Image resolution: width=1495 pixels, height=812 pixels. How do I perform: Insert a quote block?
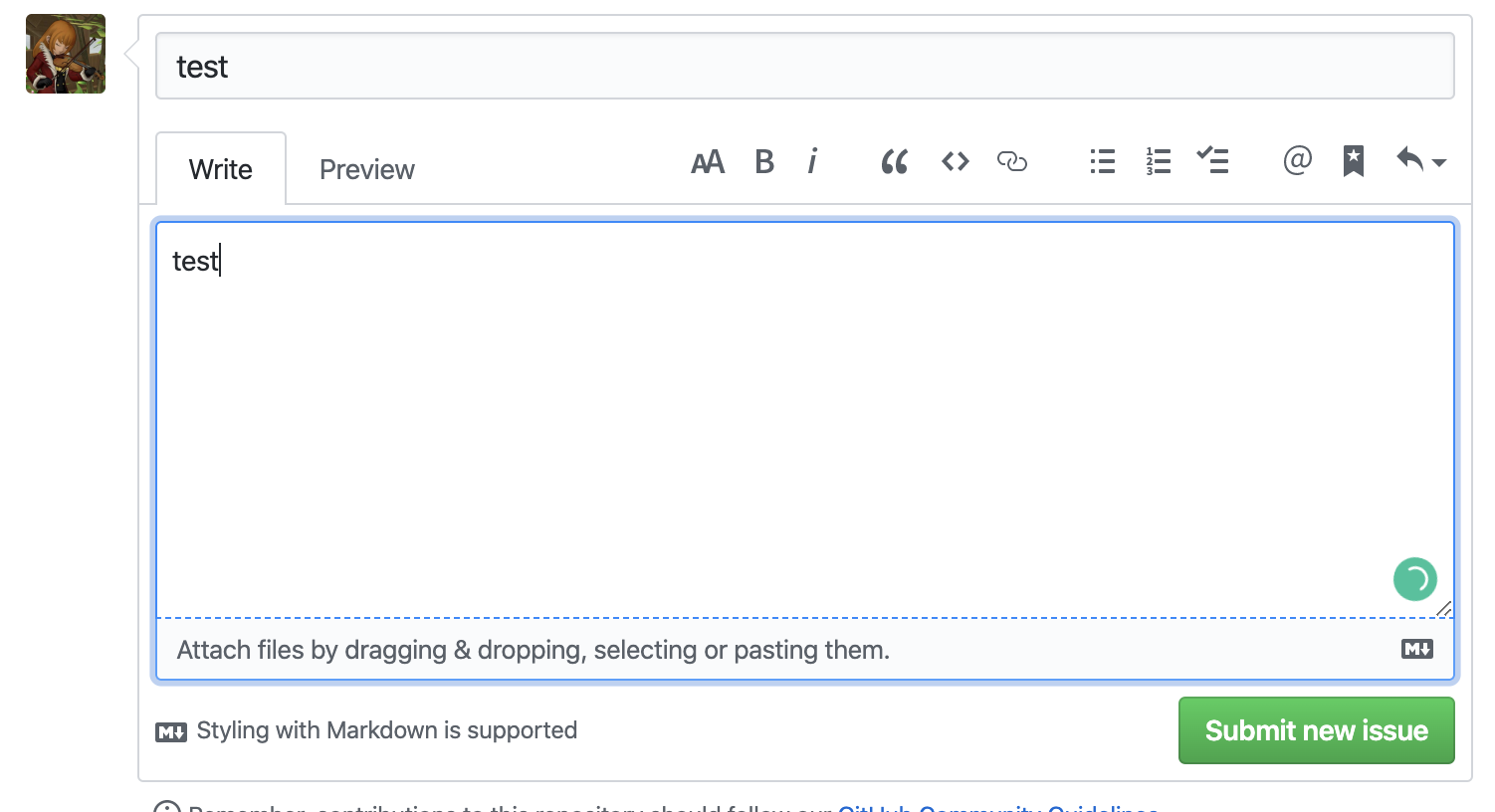894,161
